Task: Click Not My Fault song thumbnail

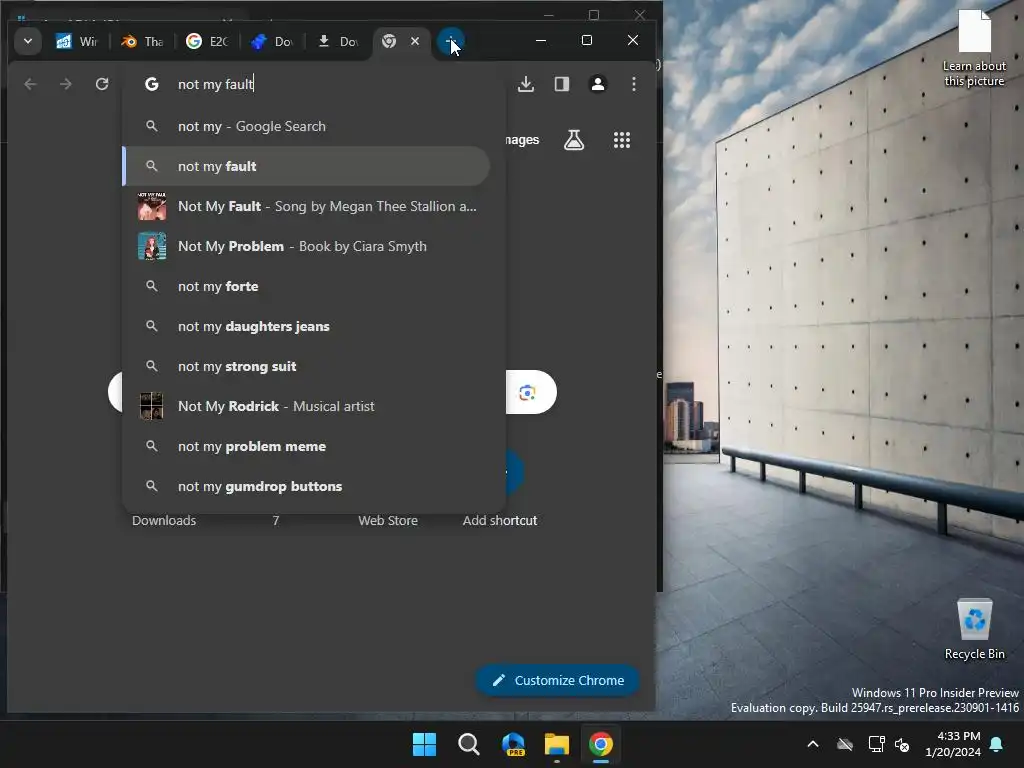Action: [152, 206]
